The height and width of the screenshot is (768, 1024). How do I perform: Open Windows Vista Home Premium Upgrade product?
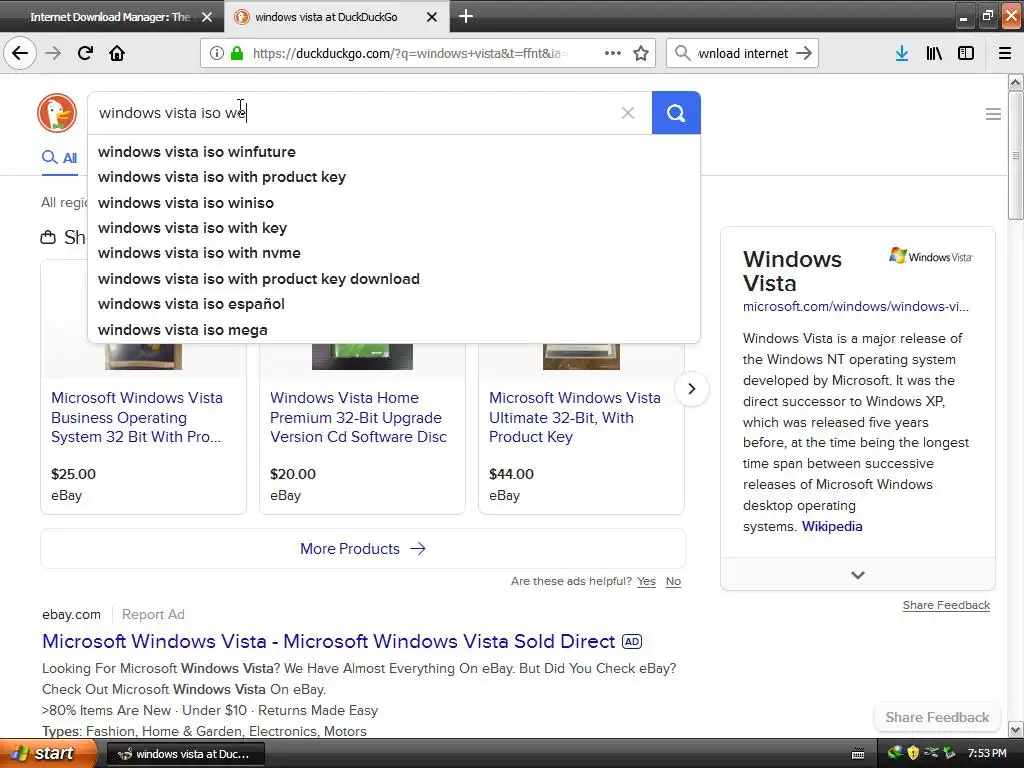click(358, 417)
